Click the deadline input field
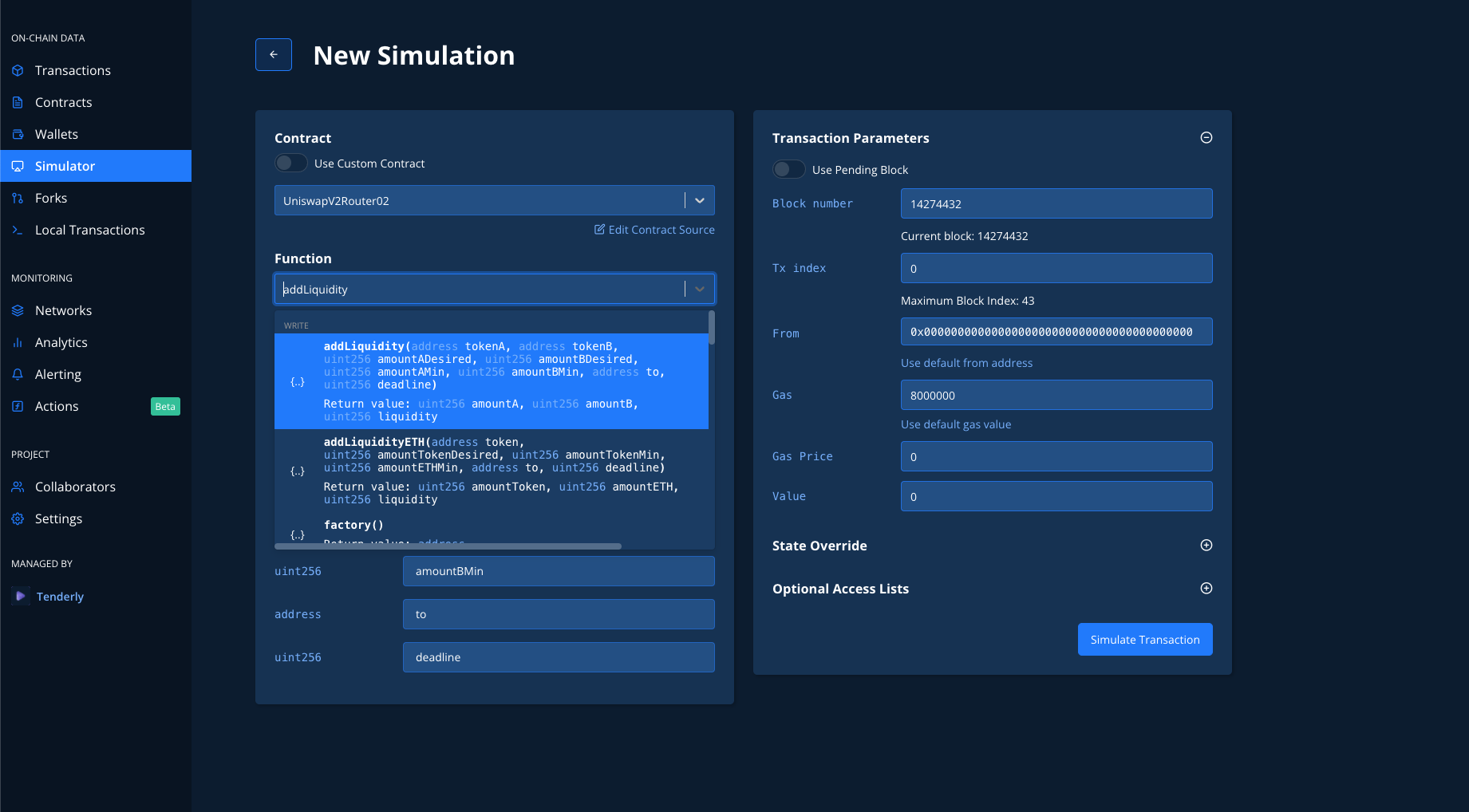Image resolution: width=1469 pixels, height=812 pixels. [559, 657]
